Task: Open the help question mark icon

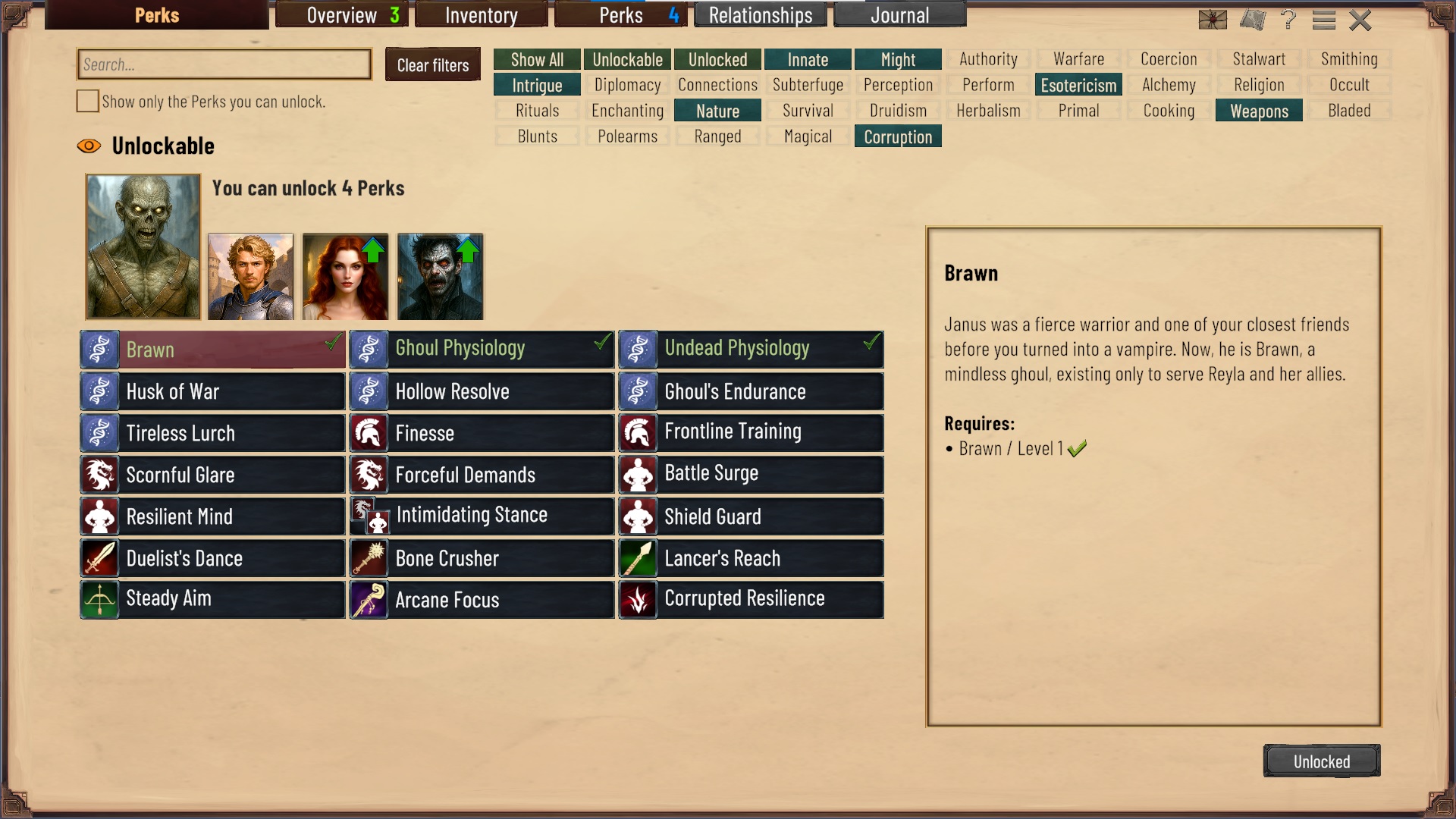Action: coord(1288,19)
